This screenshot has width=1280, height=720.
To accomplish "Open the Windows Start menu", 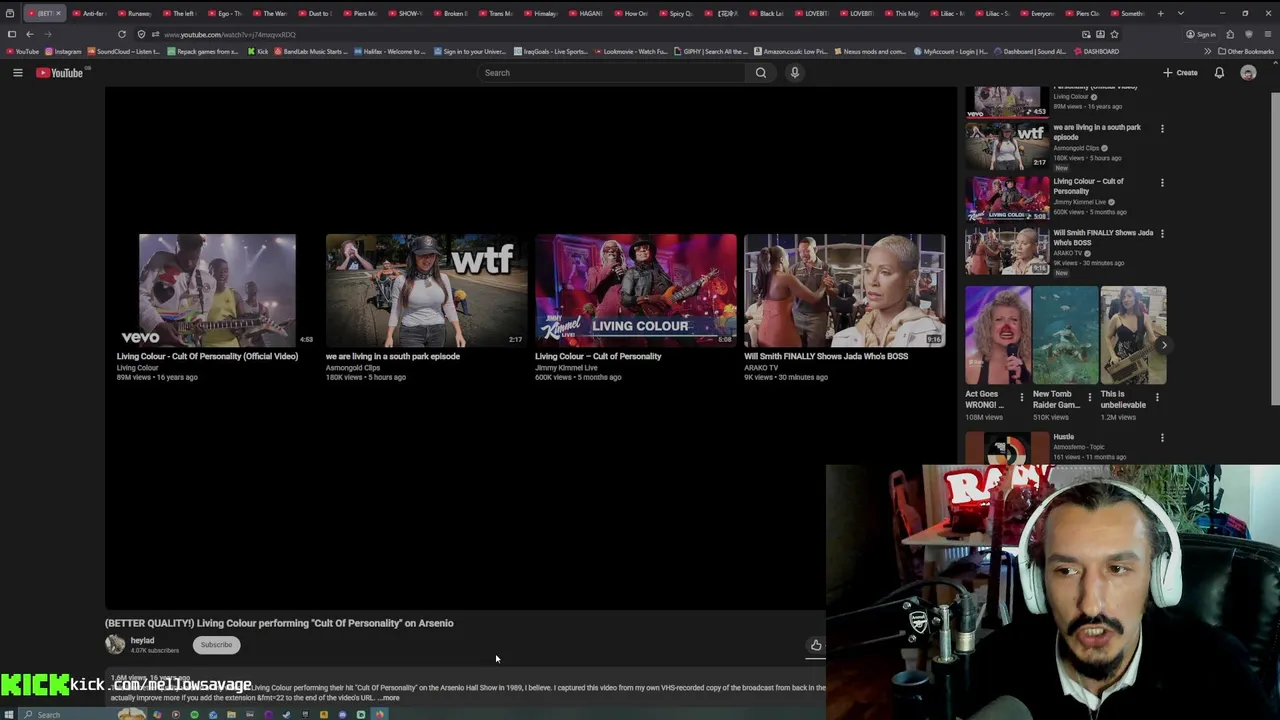I will click(11, 714).
